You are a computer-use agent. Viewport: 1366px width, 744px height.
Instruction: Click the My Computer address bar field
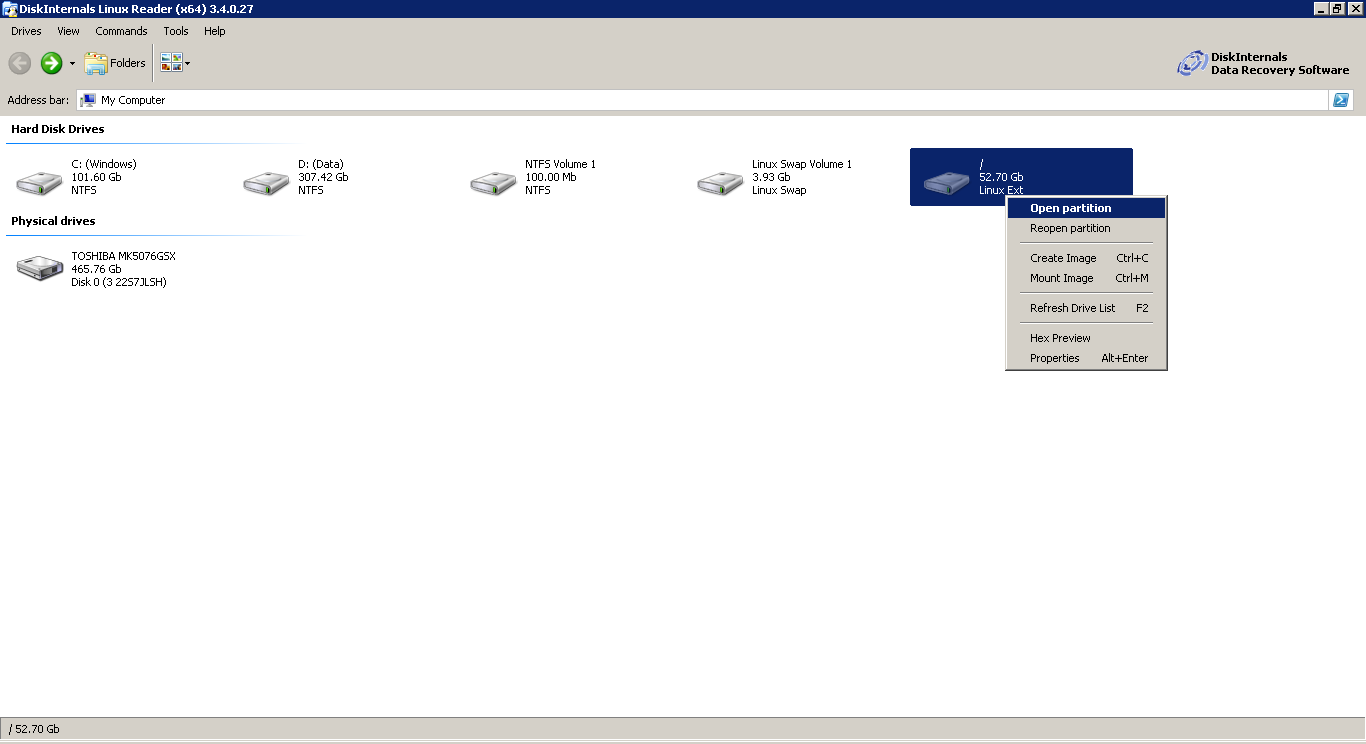coord(702,100)
